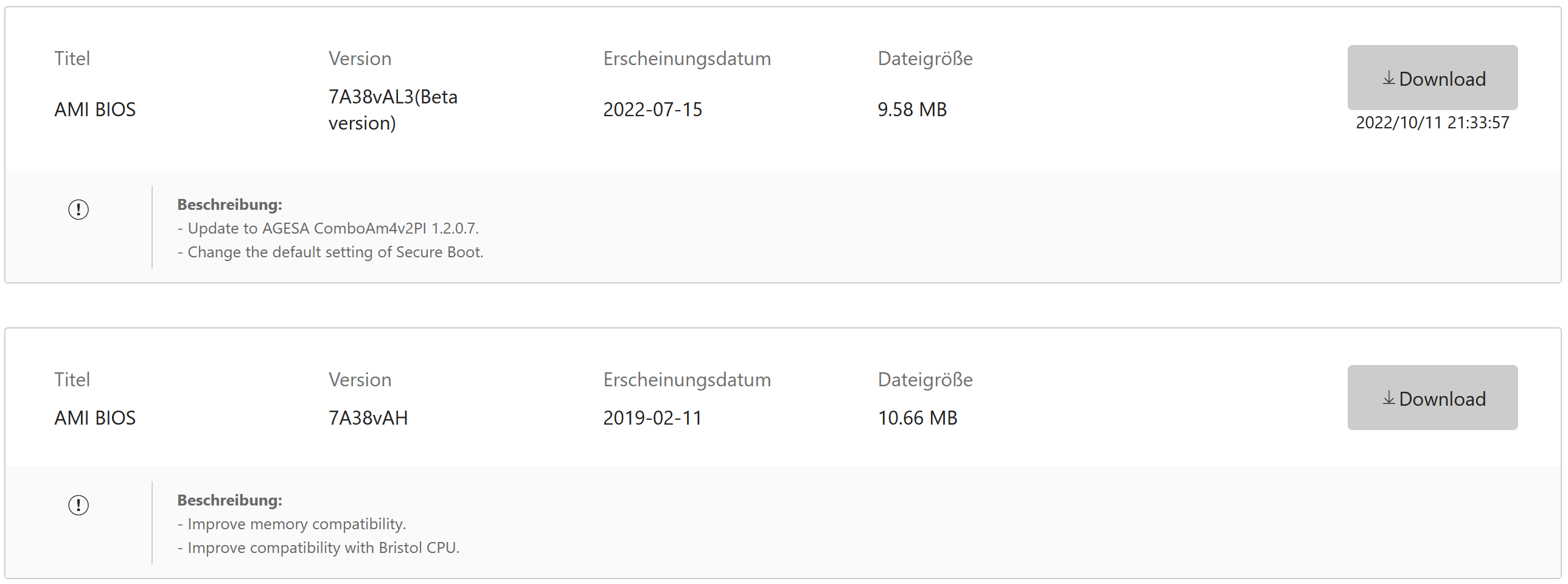1568x584 pixels.
Task: Click Beschreibung heading above the AGESA note
Action: [x=229, y=204]
